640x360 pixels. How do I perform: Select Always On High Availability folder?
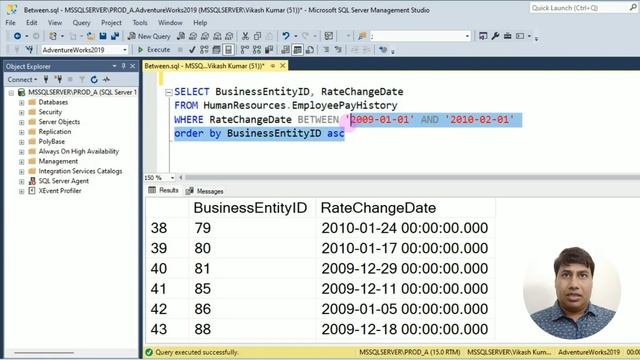tap(78, 151)
